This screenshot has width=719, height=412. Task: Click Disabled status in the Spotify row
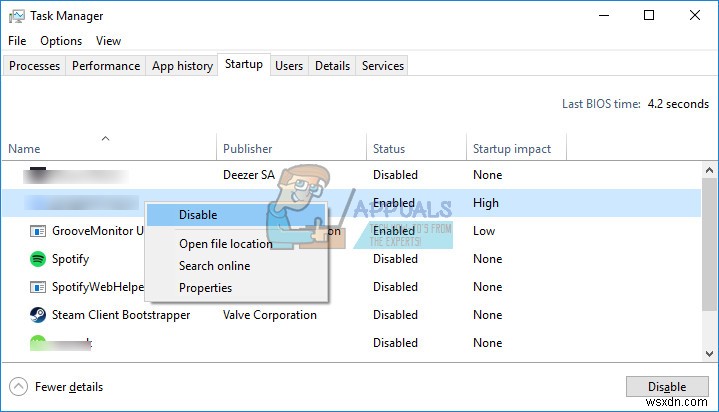point(395,259)
